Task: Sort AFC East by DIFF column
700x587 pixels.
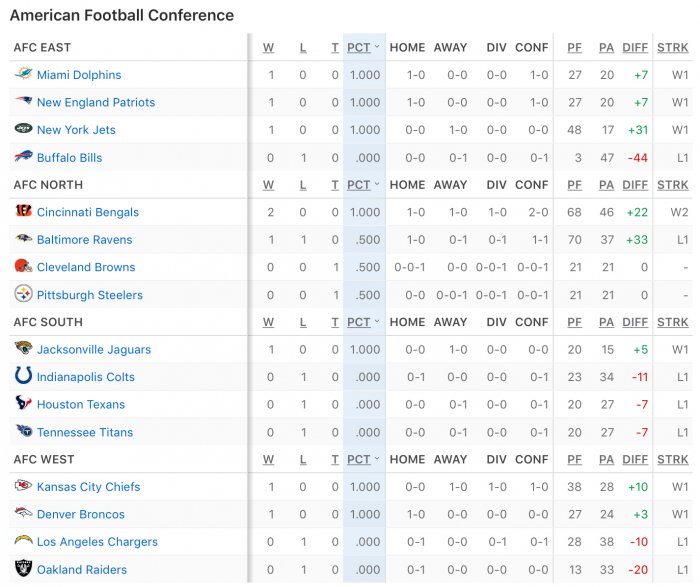Action: coord(635,47)
